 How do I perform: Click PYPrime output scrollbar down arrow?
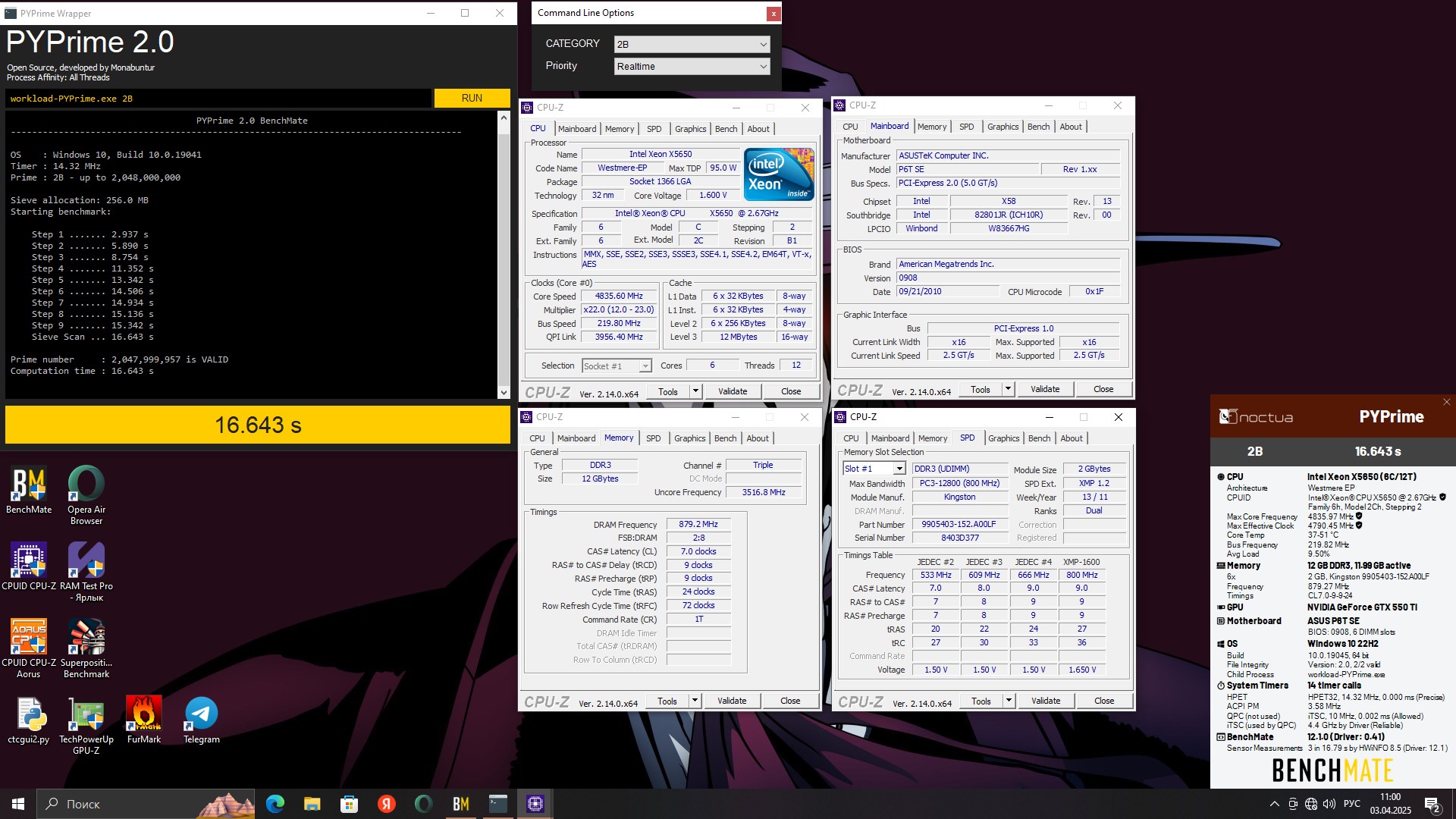point(504,392)
